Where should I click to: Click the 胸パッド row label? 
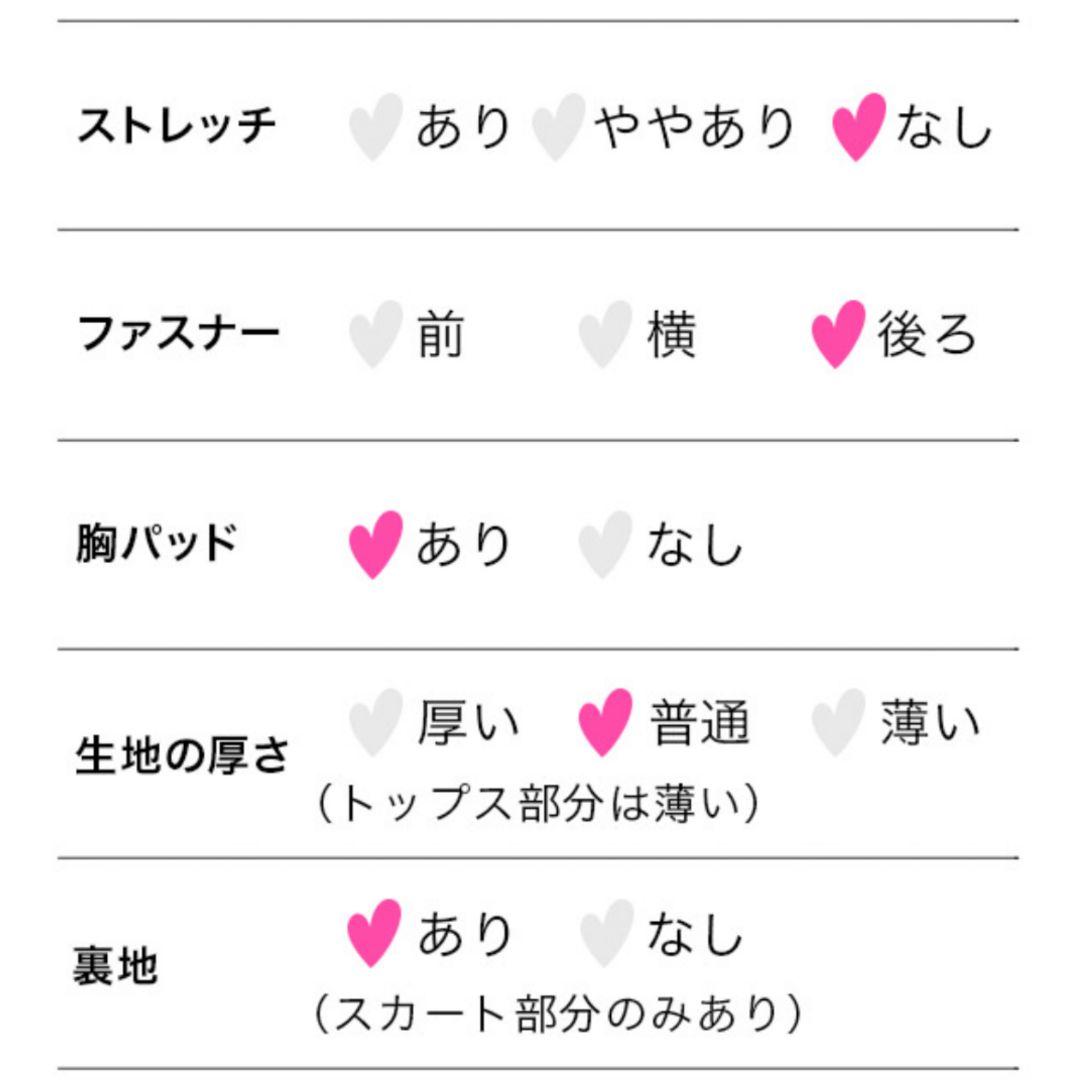156,543
